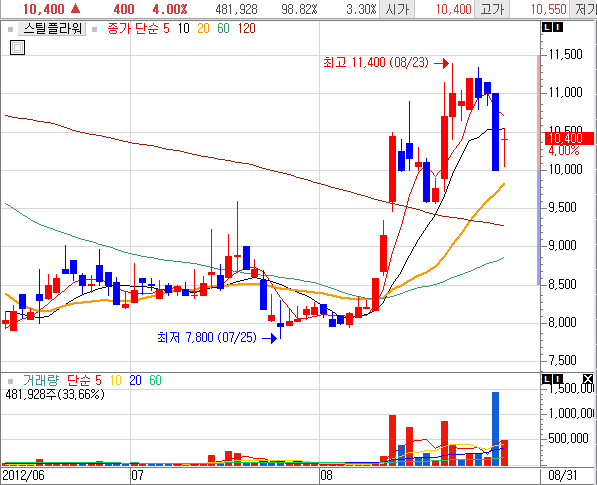597x485 pixels.
Task: Click the 98.82% value in top bar
Action: pyautogui.click(x=299, y=9)
